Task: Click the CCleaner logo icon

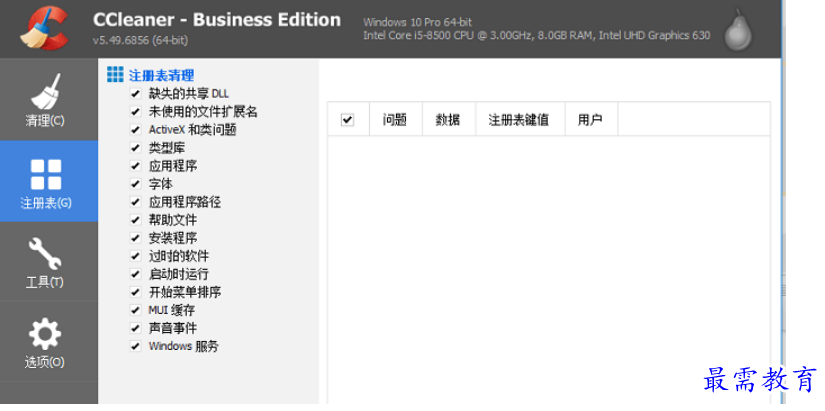Action: tap(44, 28)
